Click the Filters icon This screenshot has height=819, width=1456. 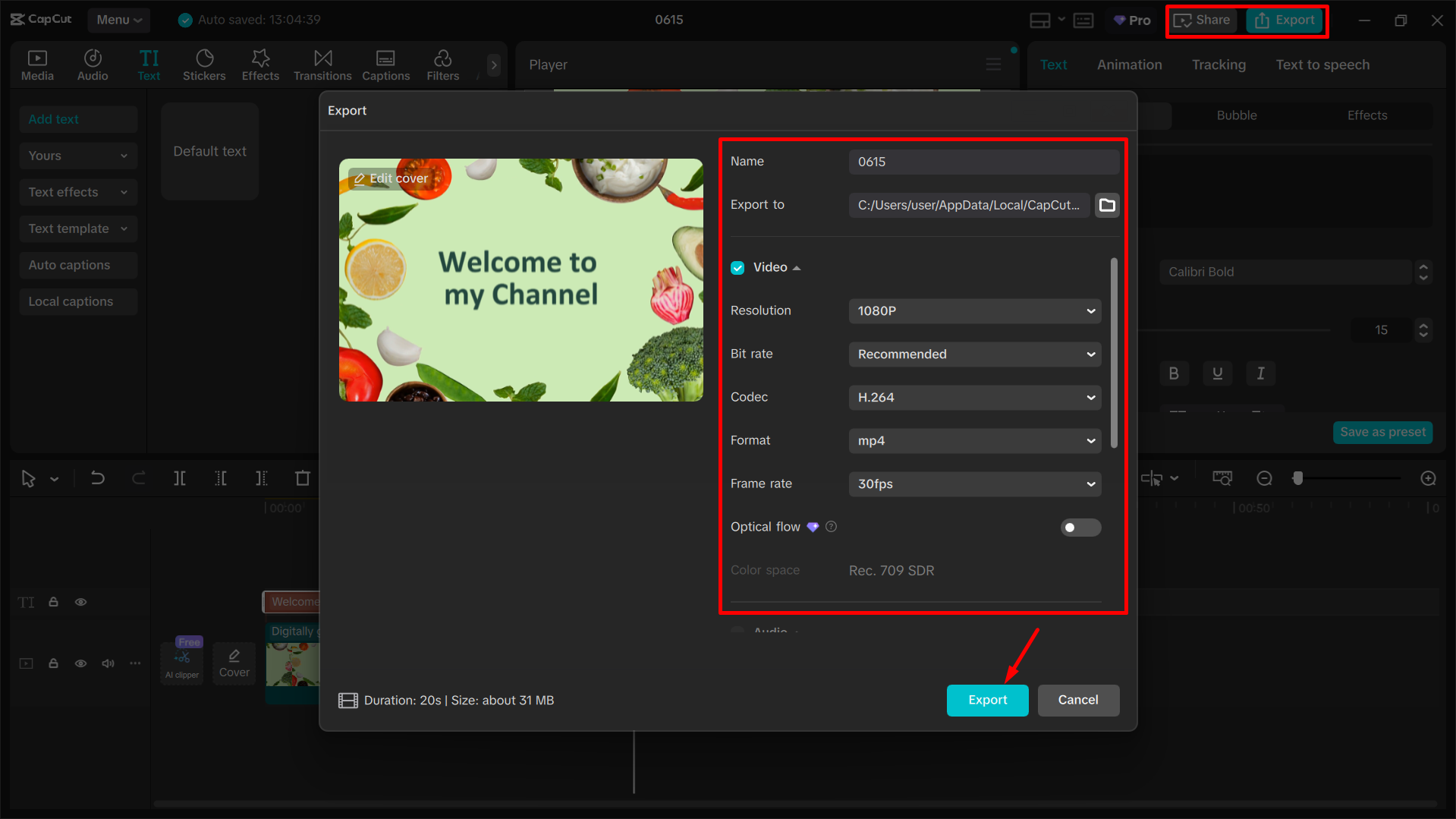pos(442,64)
